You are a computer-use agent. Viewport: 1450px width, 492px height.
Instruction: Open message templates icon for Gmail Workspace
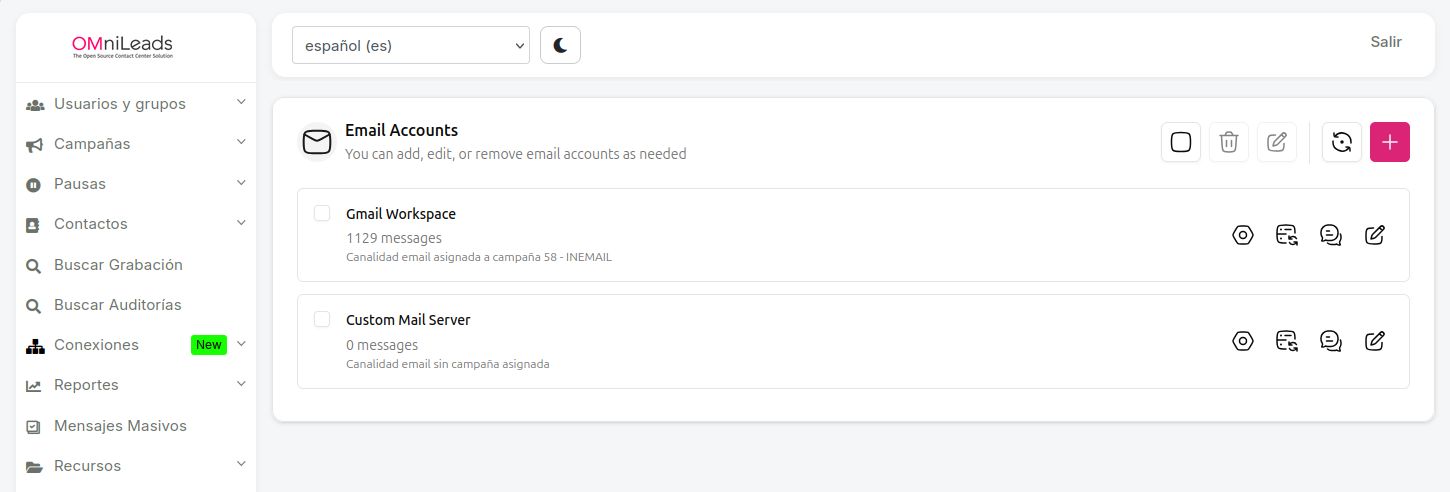(1287, 235)
